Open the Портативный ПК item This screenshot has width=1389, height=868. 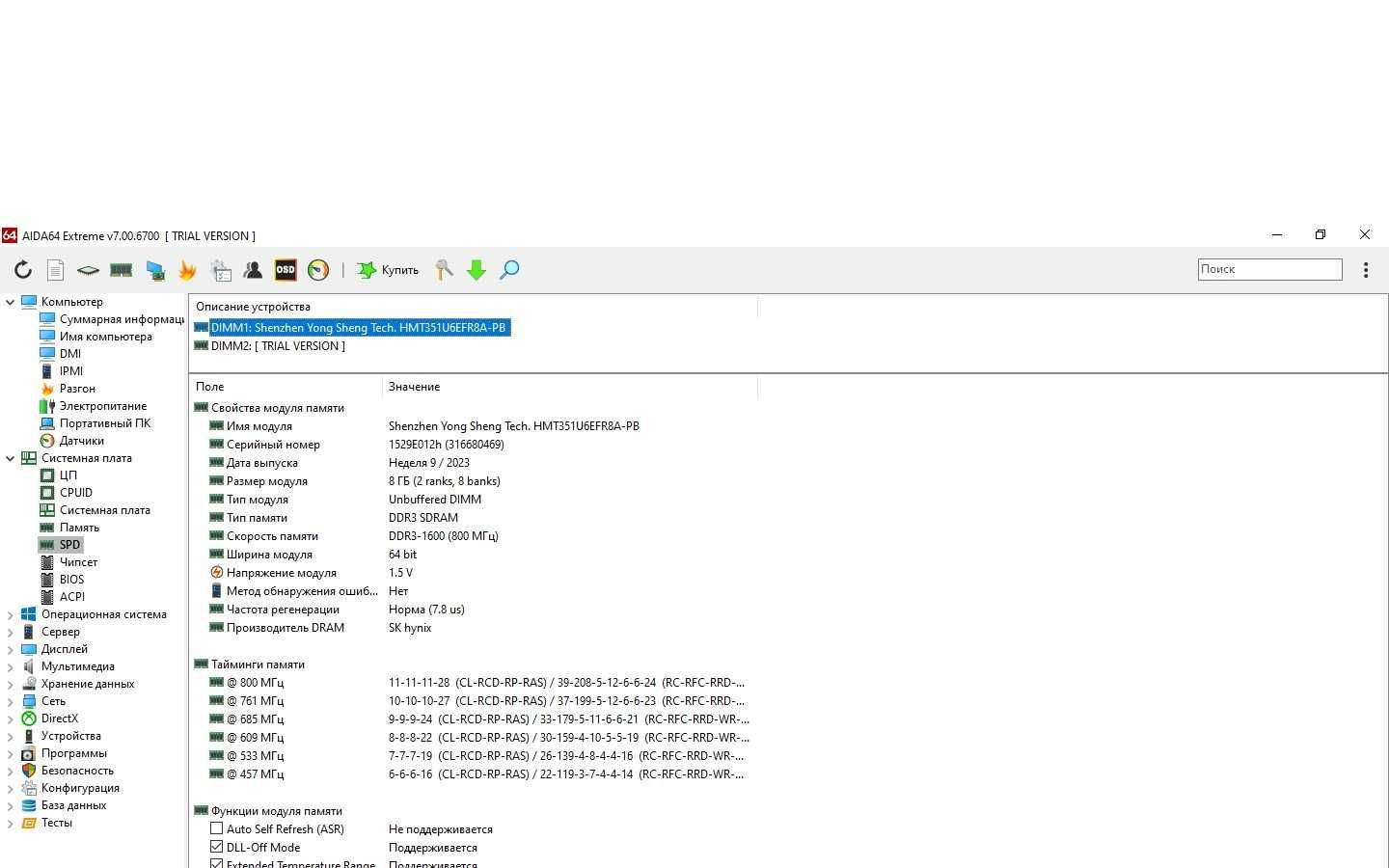(x=95, y=423)
